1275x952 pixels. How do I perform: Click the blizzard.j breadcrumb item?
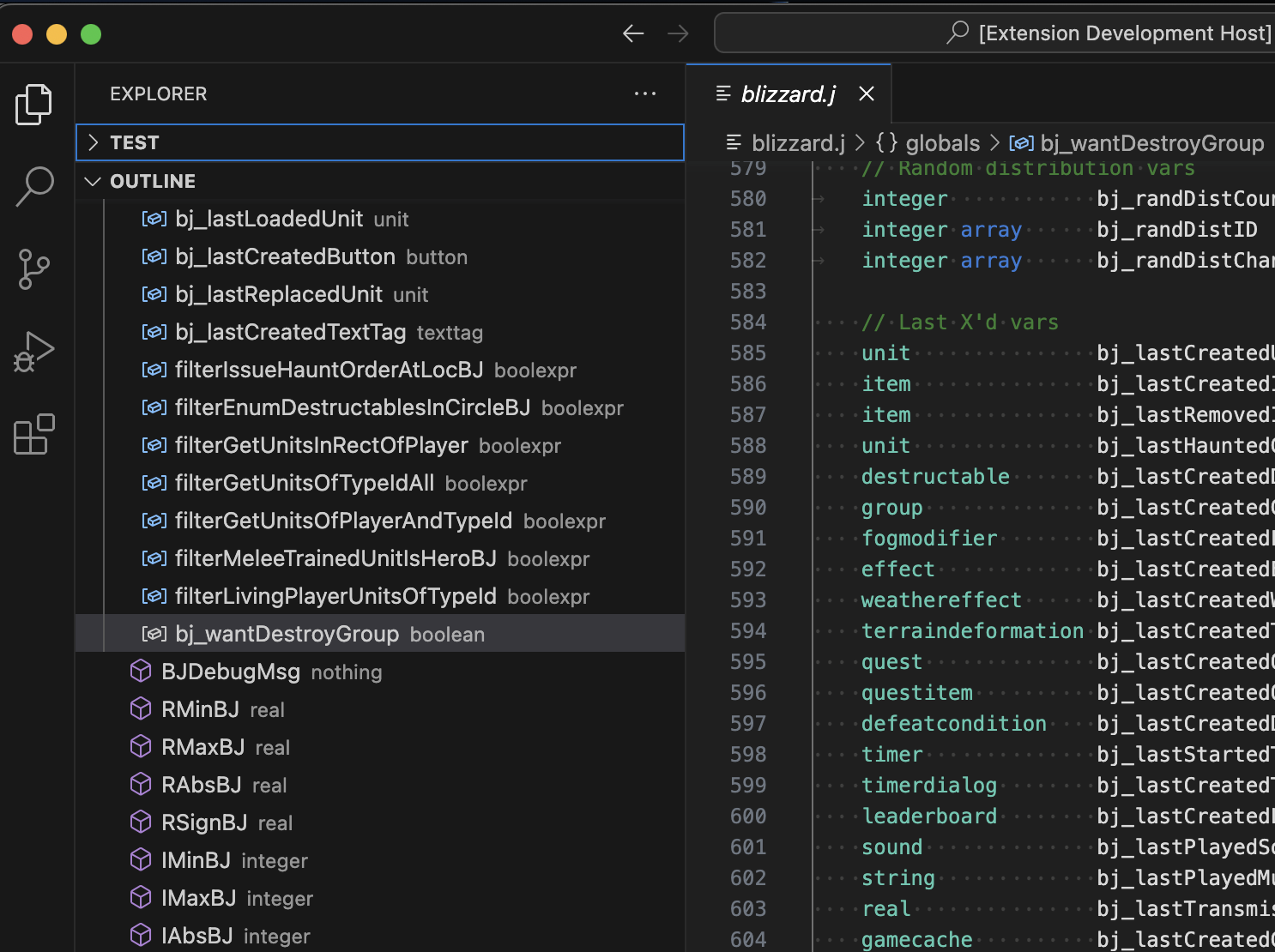click(797, 143)
